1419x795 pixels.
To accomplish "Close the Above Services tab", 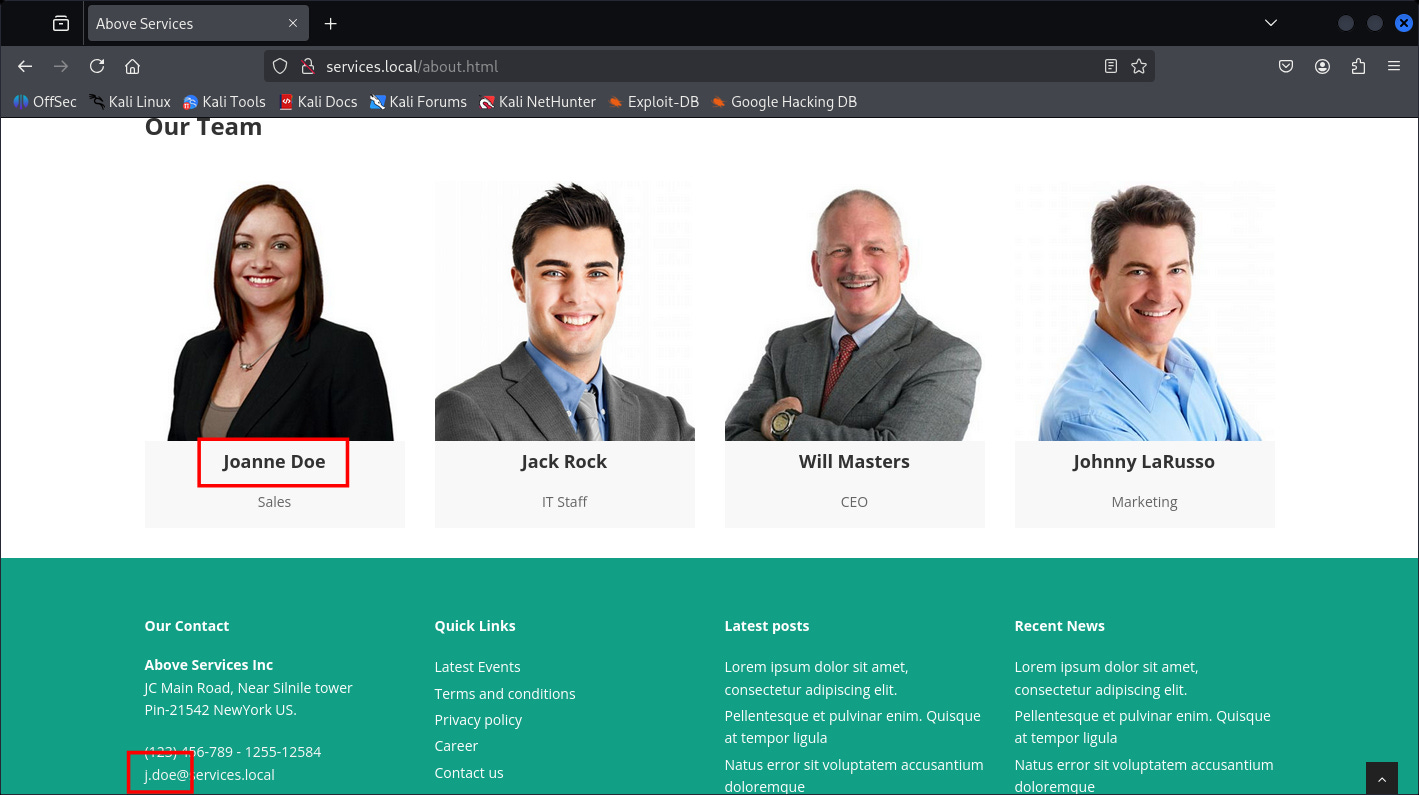I will 293,23.
